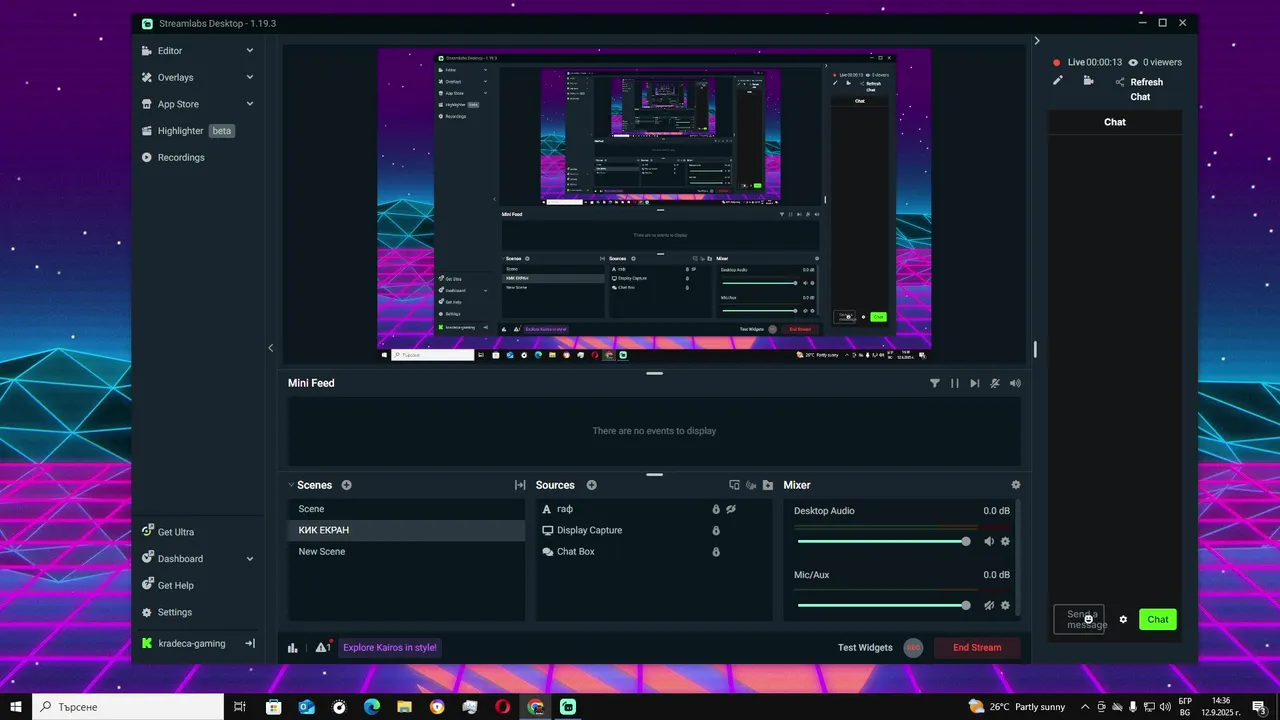The height and width of the screenshot is (720, 1280).
Task: Toggle the muted-alerts icon in Mini Feed
Action: (995, 383)
